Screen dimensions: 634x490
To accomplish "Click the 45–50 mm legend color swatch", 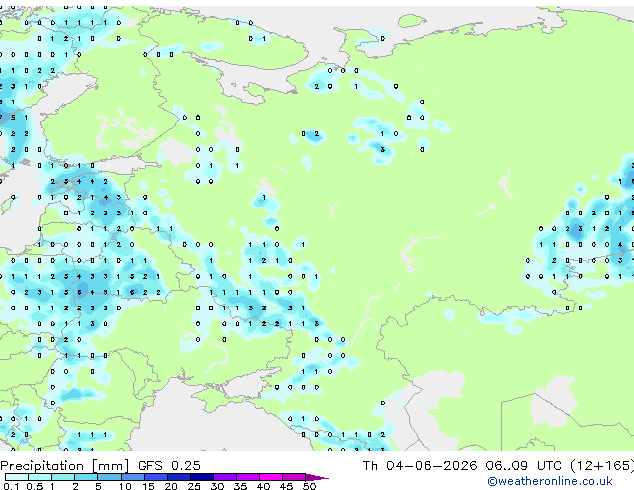I will 294,477.
